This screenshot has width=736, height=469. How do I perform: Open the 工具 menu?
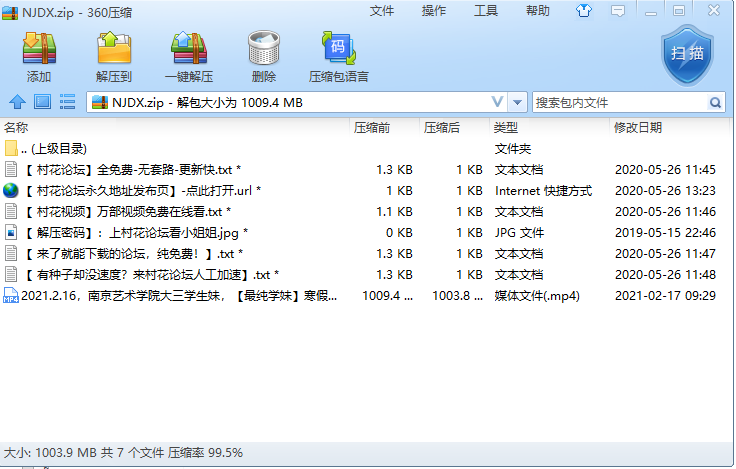486,11
